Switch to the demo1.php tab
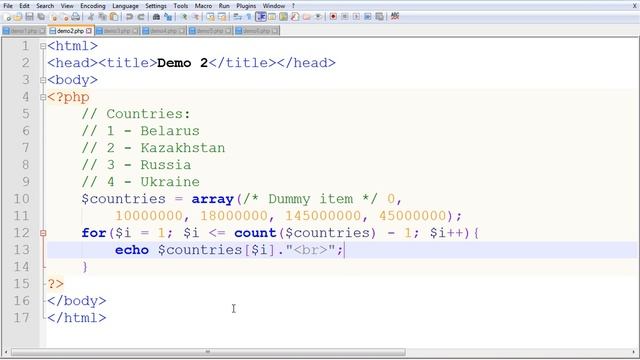The image size is (640, 360). pyautogui.click(x=24, y=31)
